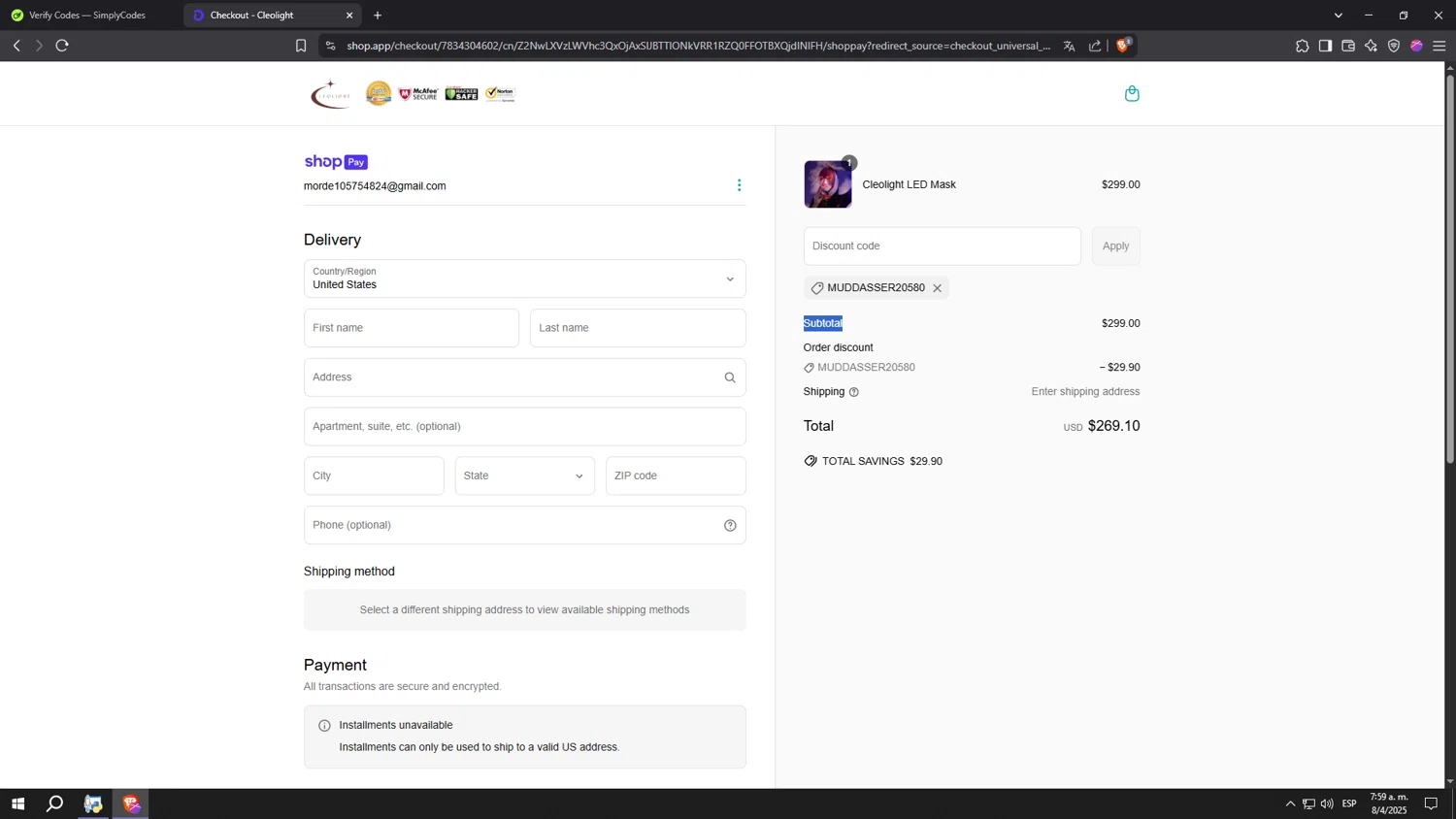Open the Brave VPN icon
The height and width of the screenshot is (819, 1456).
pyautogui.click(x=1394, y=46)
